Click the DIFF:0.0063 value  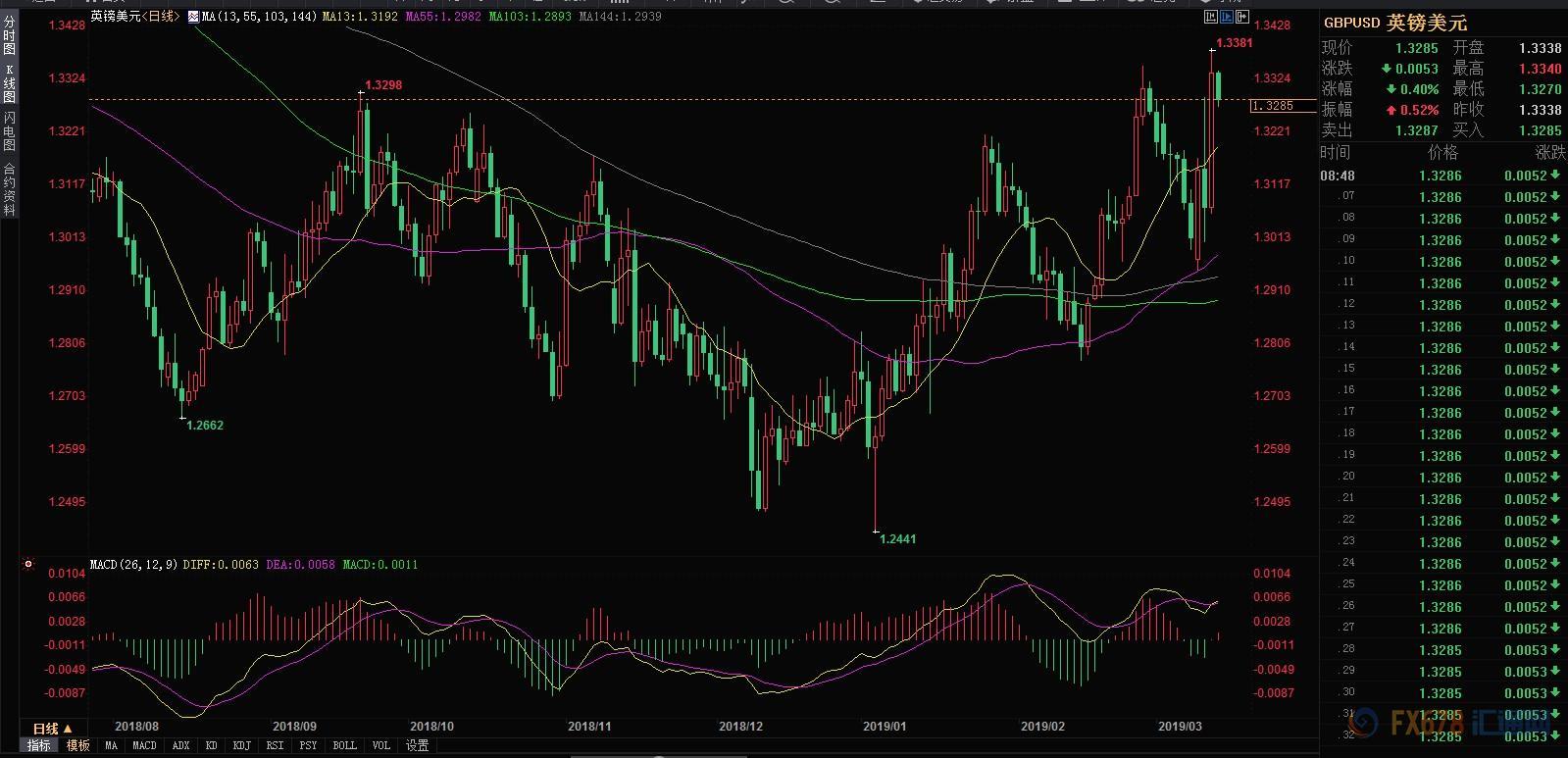[221, 565]
